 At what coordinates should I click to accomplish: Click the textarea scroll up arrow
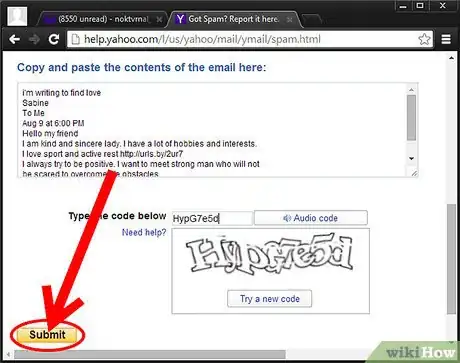click(411, 89)
